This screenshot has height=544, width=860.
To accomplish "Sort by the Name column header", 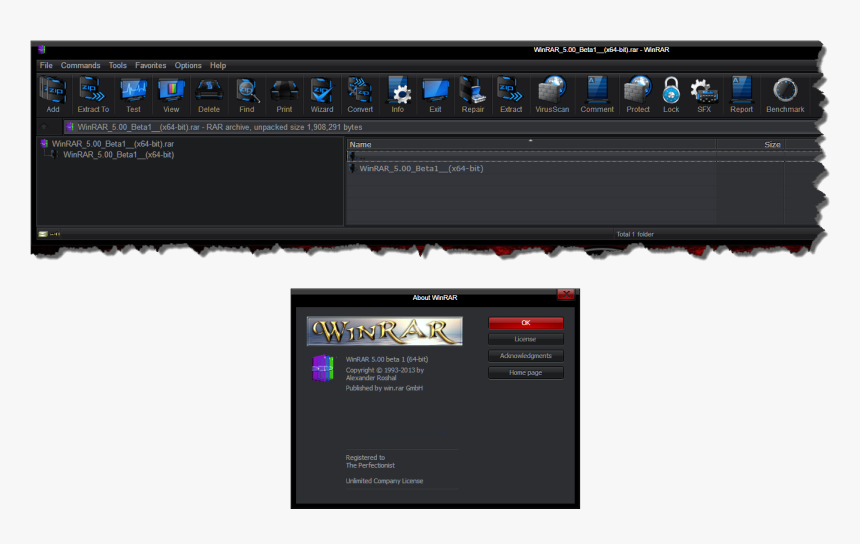I will [x=531, y=144].
